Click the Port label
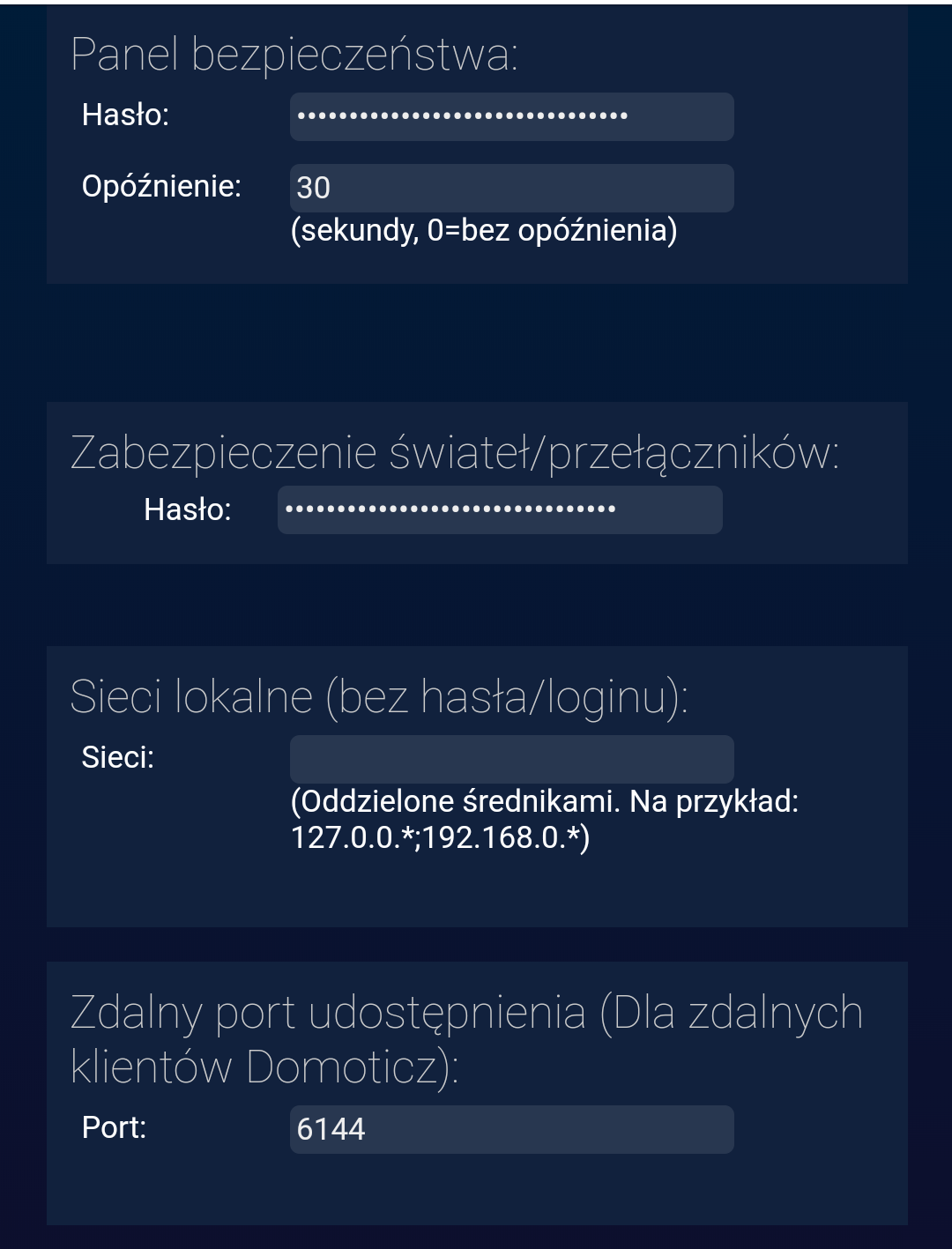952x1249 pixels. (x=114, y=1127)
